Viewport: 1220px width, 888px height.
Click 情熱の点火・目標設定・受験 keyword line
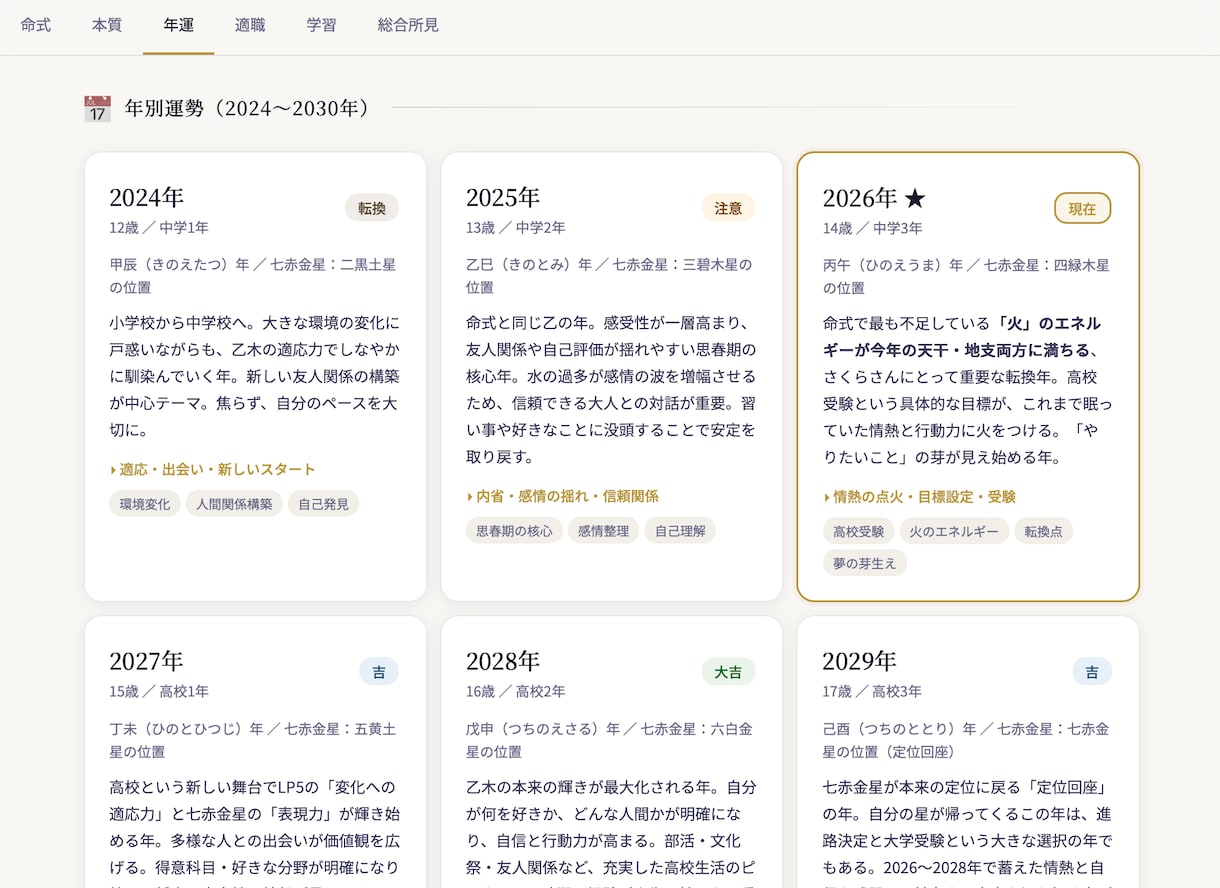[920, 496]
